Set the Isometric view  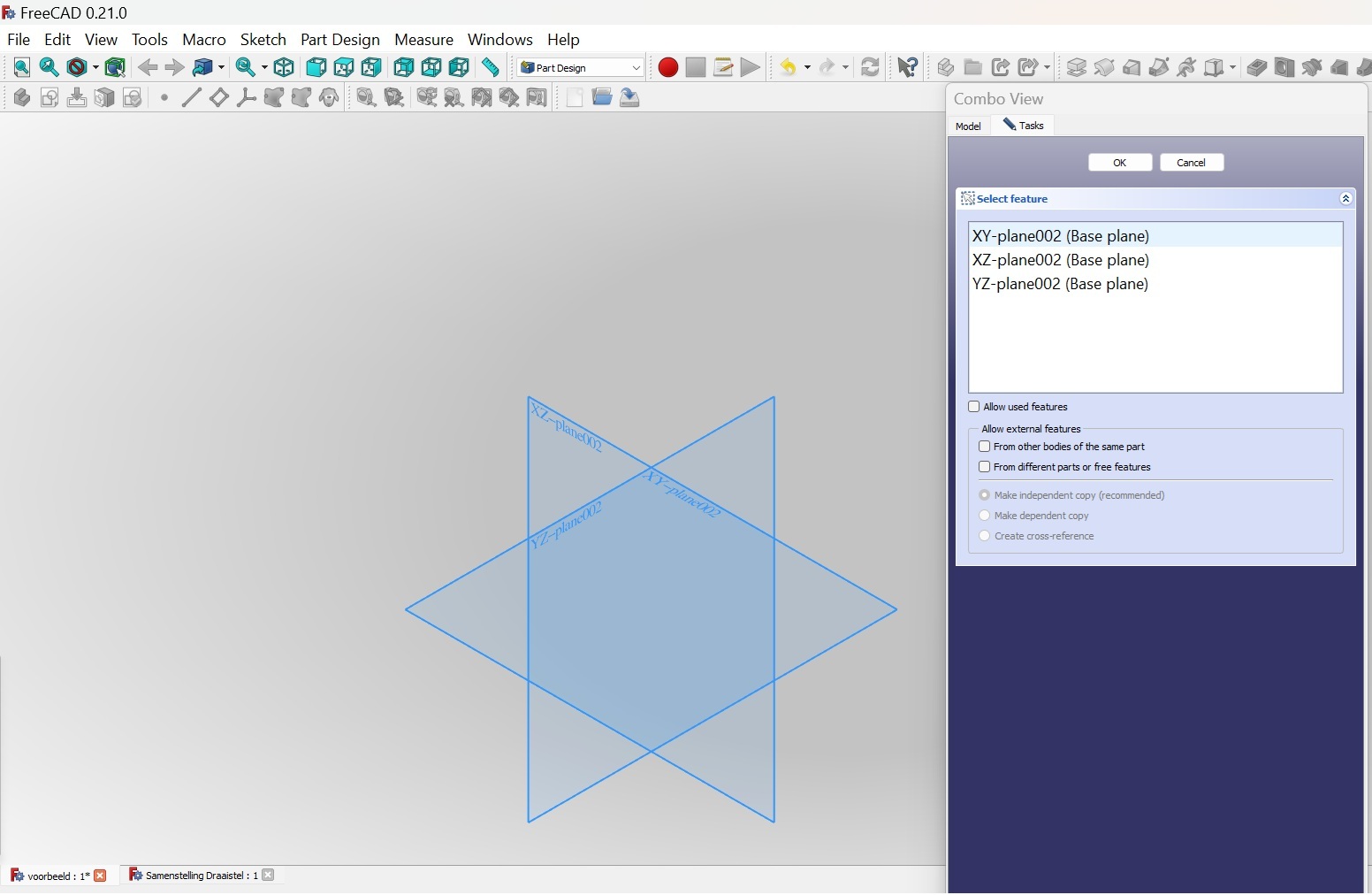point(284,67)
